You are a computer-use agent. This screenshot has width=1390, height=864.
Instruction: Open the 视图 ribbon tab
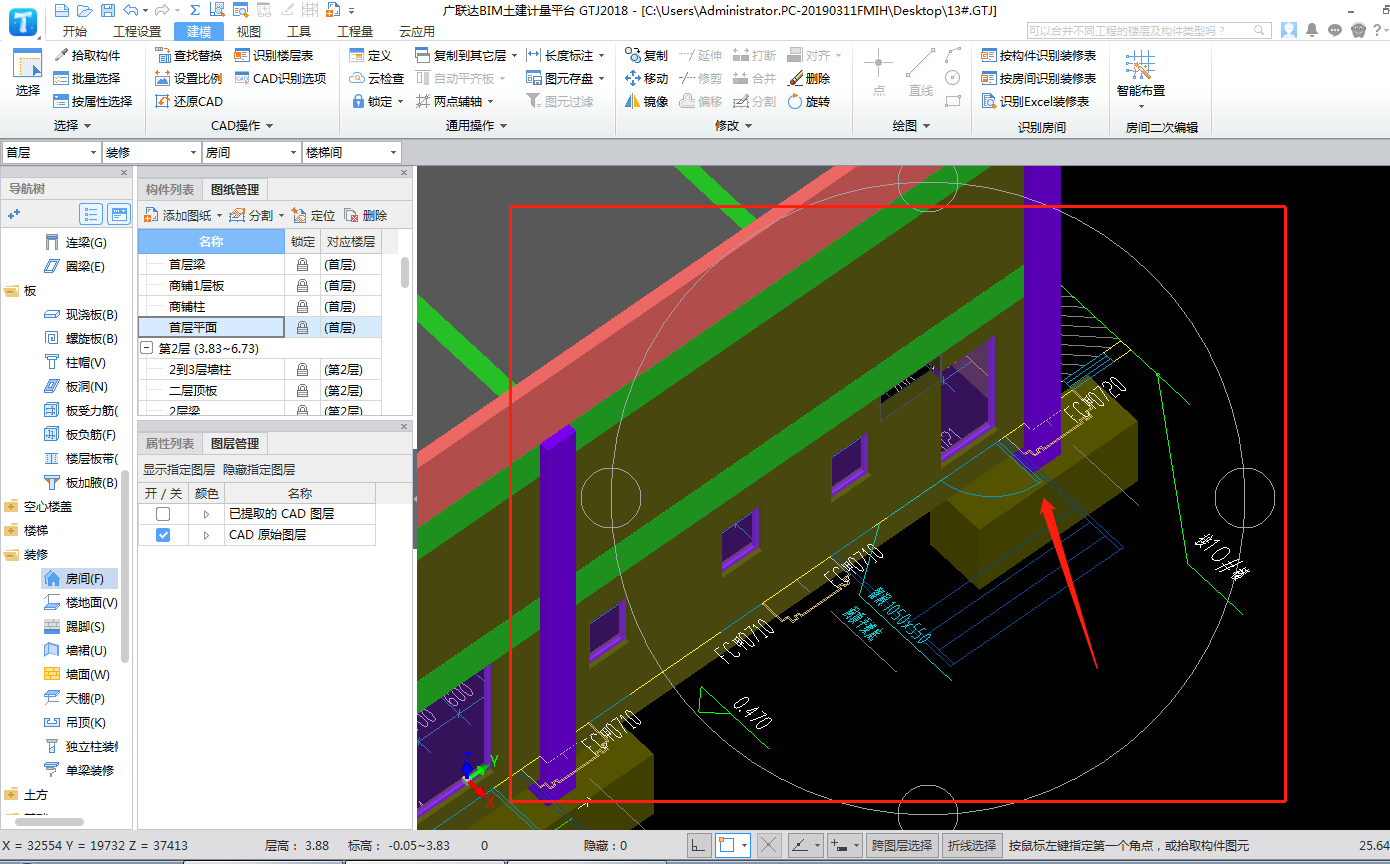(249, 31)
